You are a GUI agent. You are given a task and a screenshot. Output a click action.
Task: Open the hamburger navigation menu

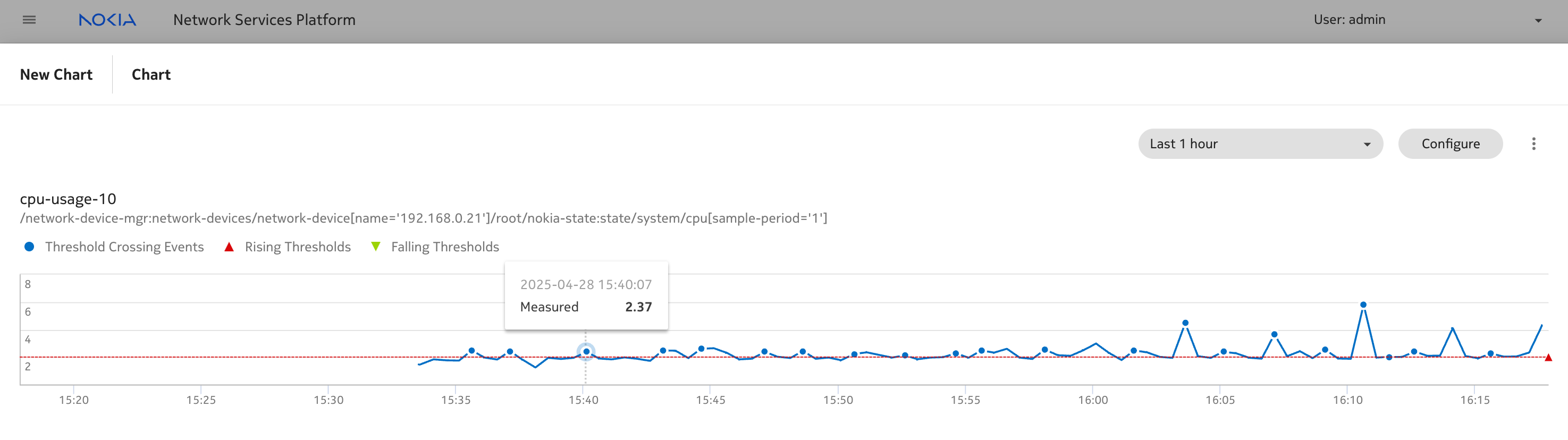[x=29, y=20]
